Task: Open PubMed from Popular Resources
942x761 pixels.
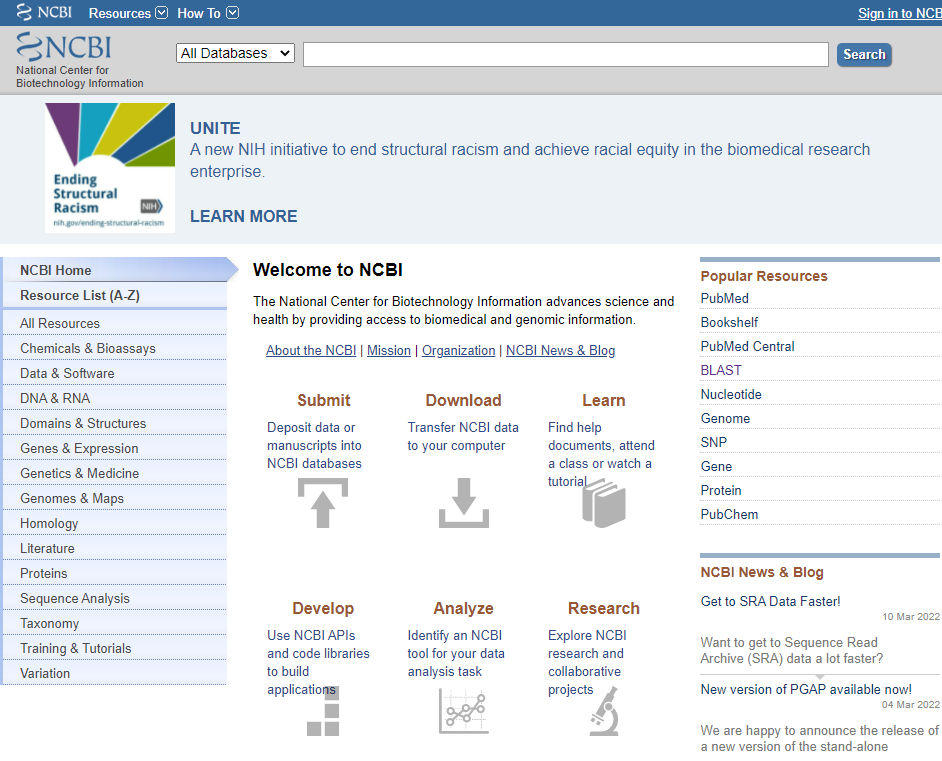Action: (724, 298)
